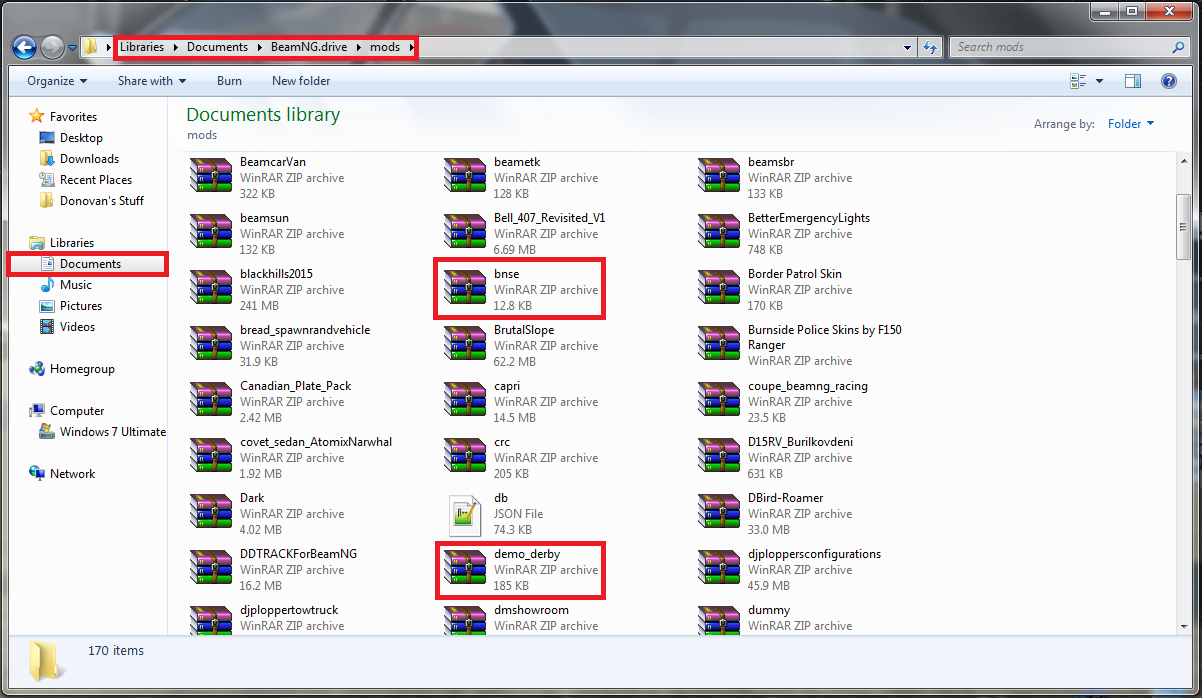Screen dimensions: 1202x698
Task: Open the view options dropdown arrow
Action: pyautogui.click(x=1100, y=81)
